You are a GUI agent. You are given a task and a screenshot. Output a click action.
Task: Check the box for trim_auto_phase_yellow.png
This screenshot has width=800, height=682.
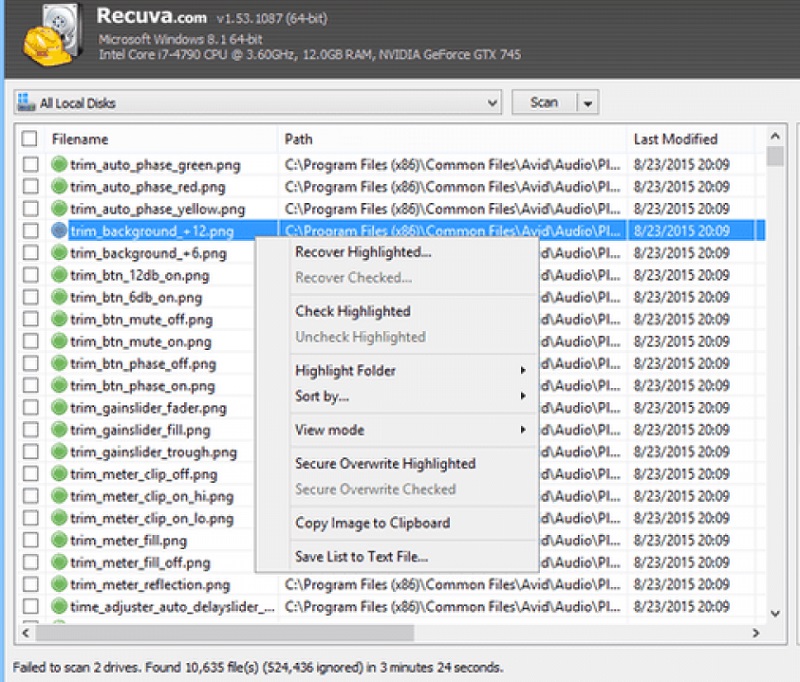pyautogui.click(x=31, y=208)
